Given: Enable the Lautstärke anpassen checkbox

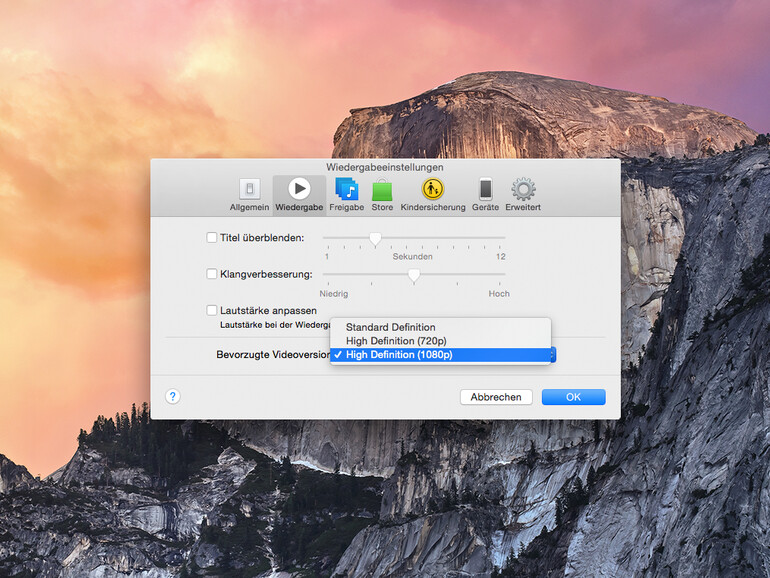Looking at the screenshot, I should [211, 310].
